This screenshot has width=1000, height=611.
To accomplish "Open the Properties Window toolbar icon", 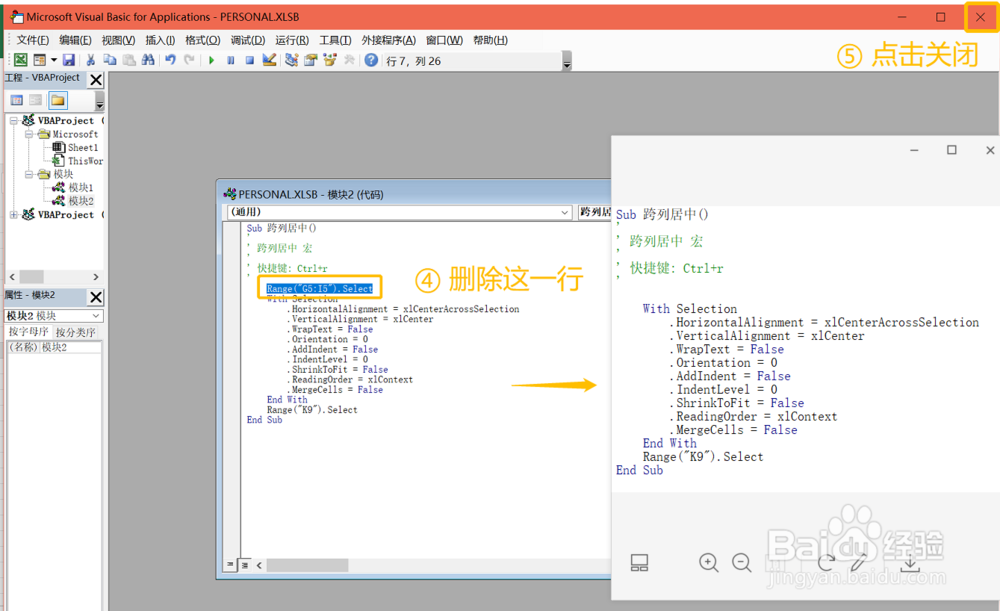I will click(311, 60).
